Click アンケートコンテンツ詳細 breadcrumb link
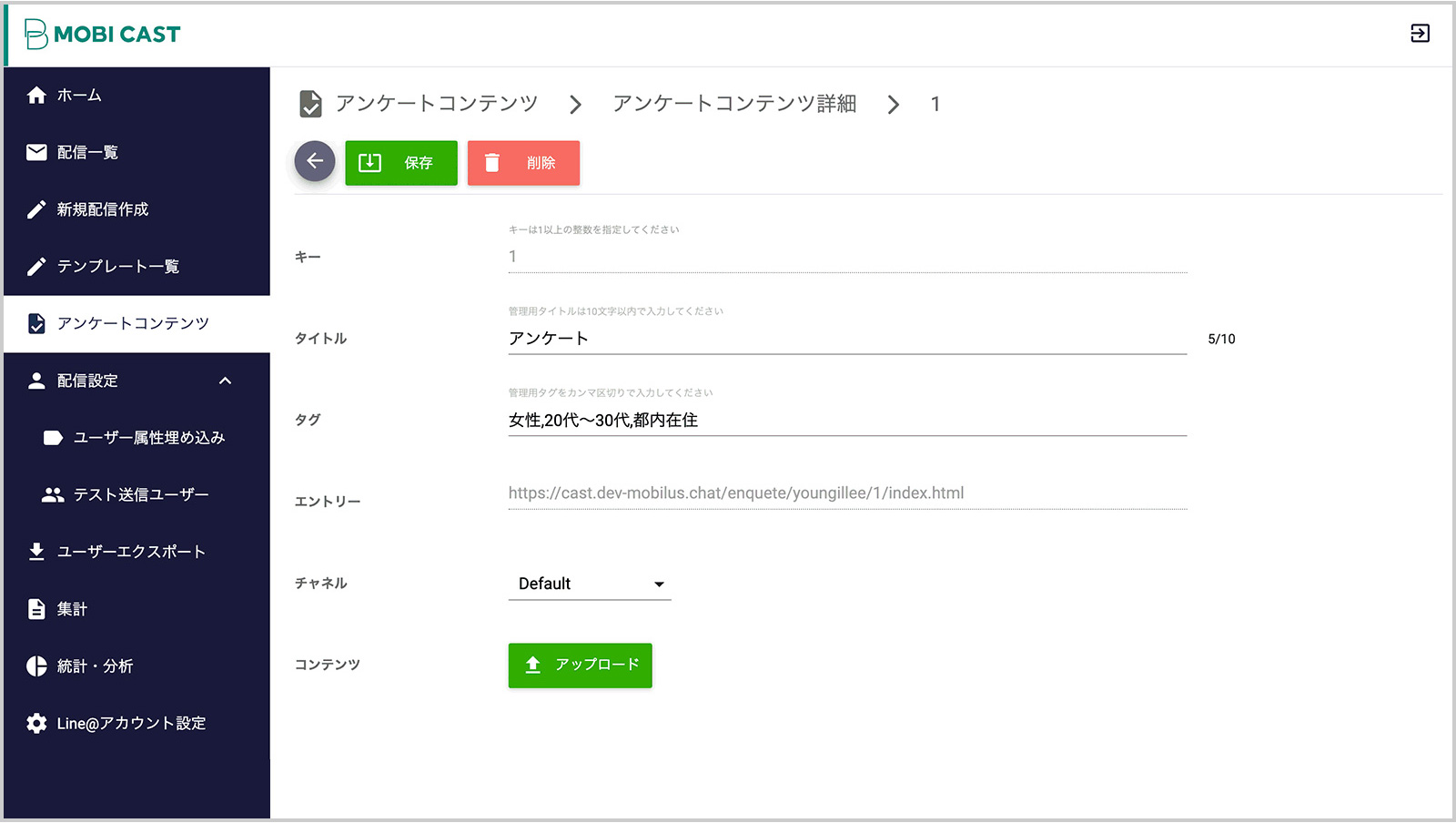 tap(734, 104)
